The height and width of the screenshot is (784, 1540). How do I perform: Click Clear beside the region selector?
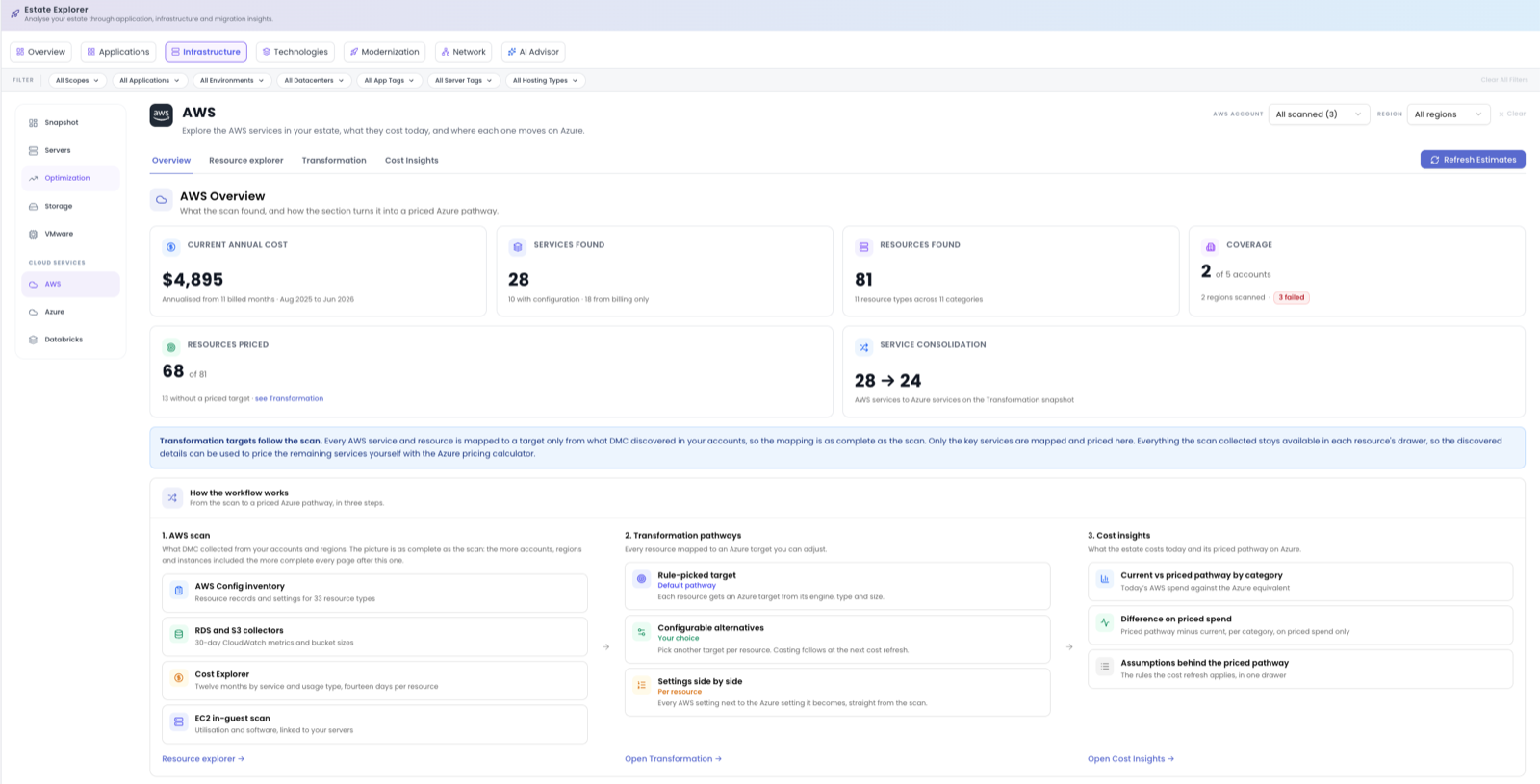point(1512,114)
